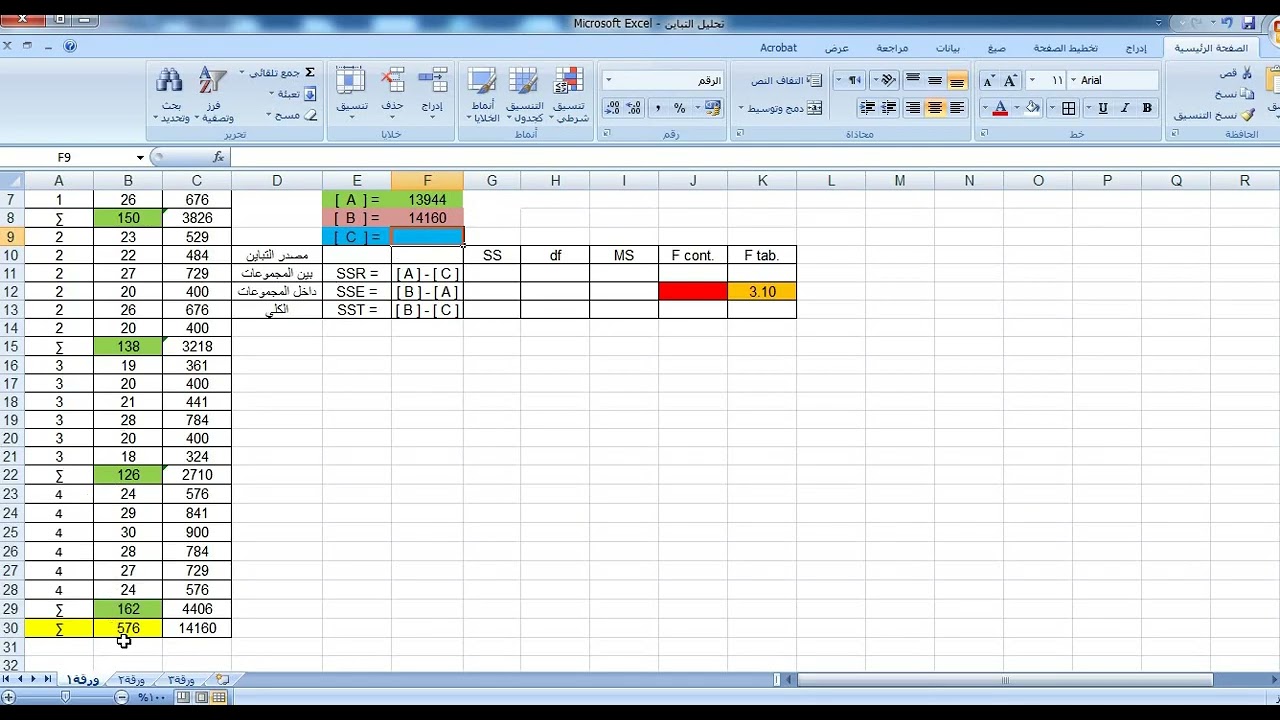Click the insert function fx button
This screenshot has height=720, width=1280.
click(219, 157)
